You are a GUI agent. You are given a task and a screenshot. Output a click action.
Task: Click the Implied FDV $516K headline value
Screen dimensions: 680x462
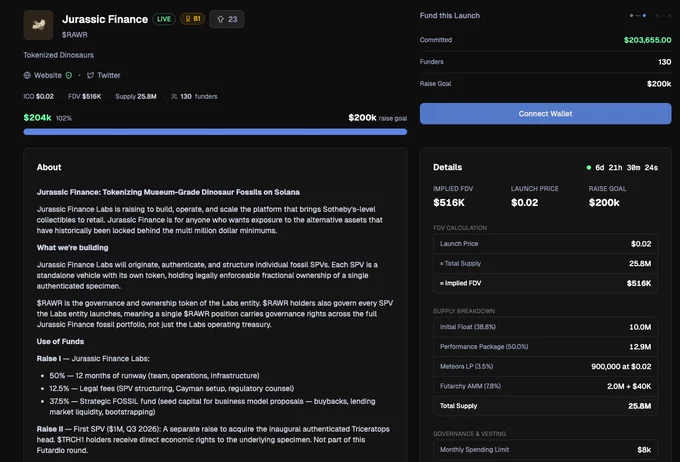pyautogui.click(x=449, y=203)
